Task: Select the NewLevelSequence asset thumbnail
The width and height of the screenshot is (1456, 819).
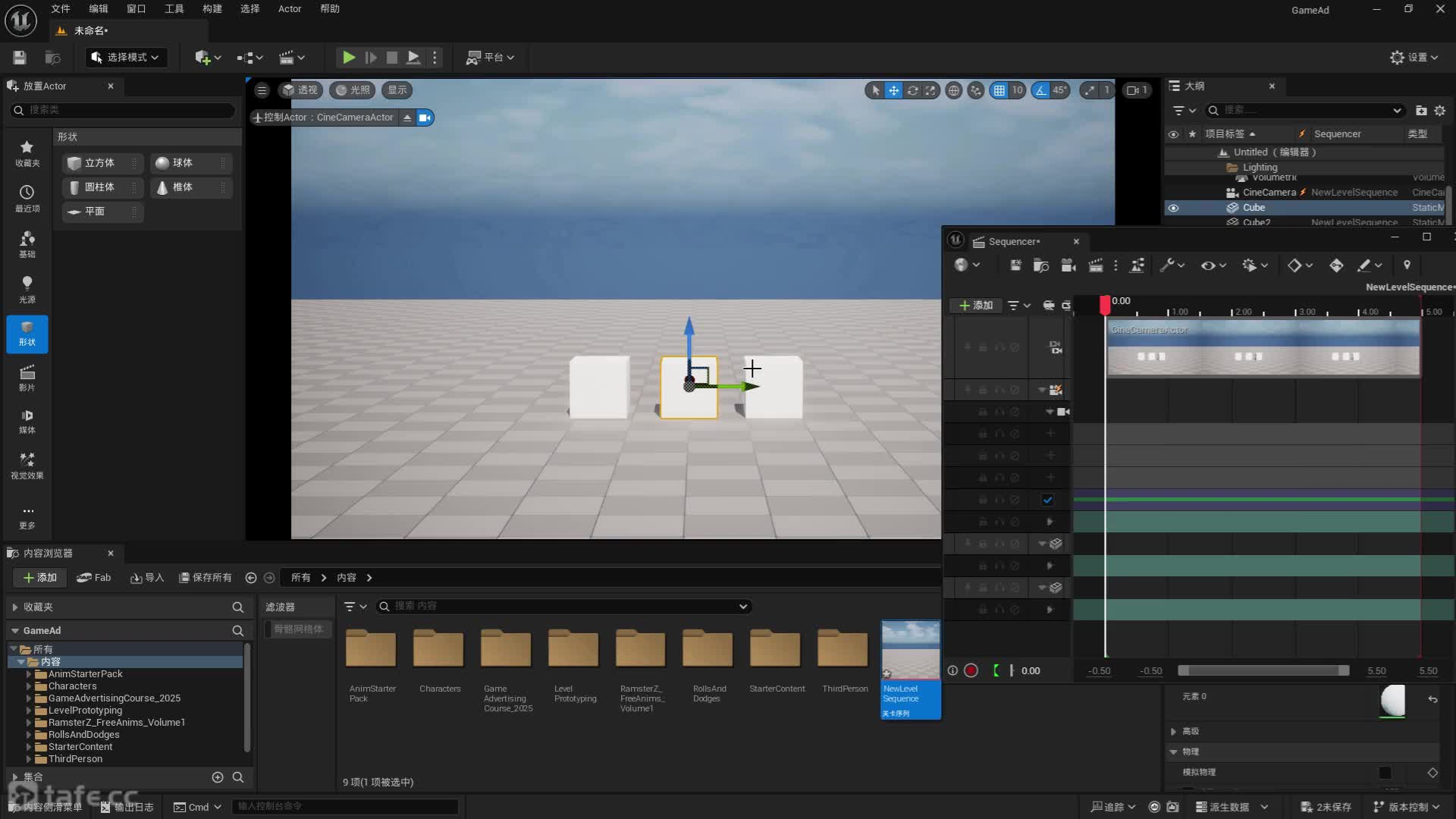Action: tap(910, 651)
